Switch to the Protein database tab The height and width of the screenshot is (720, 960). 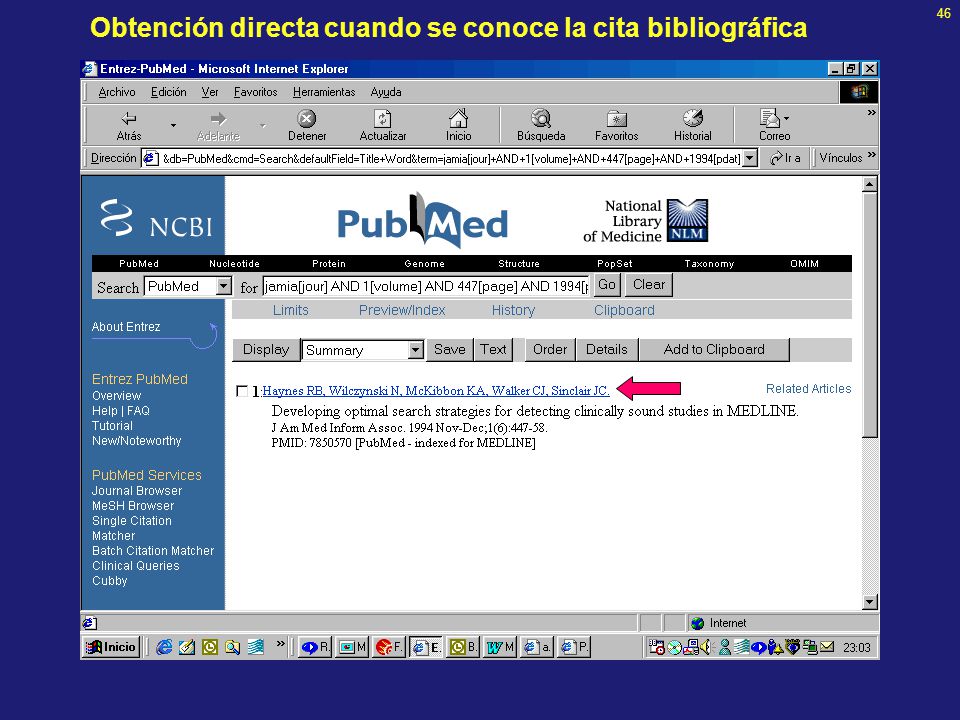[x=329, y=264]
